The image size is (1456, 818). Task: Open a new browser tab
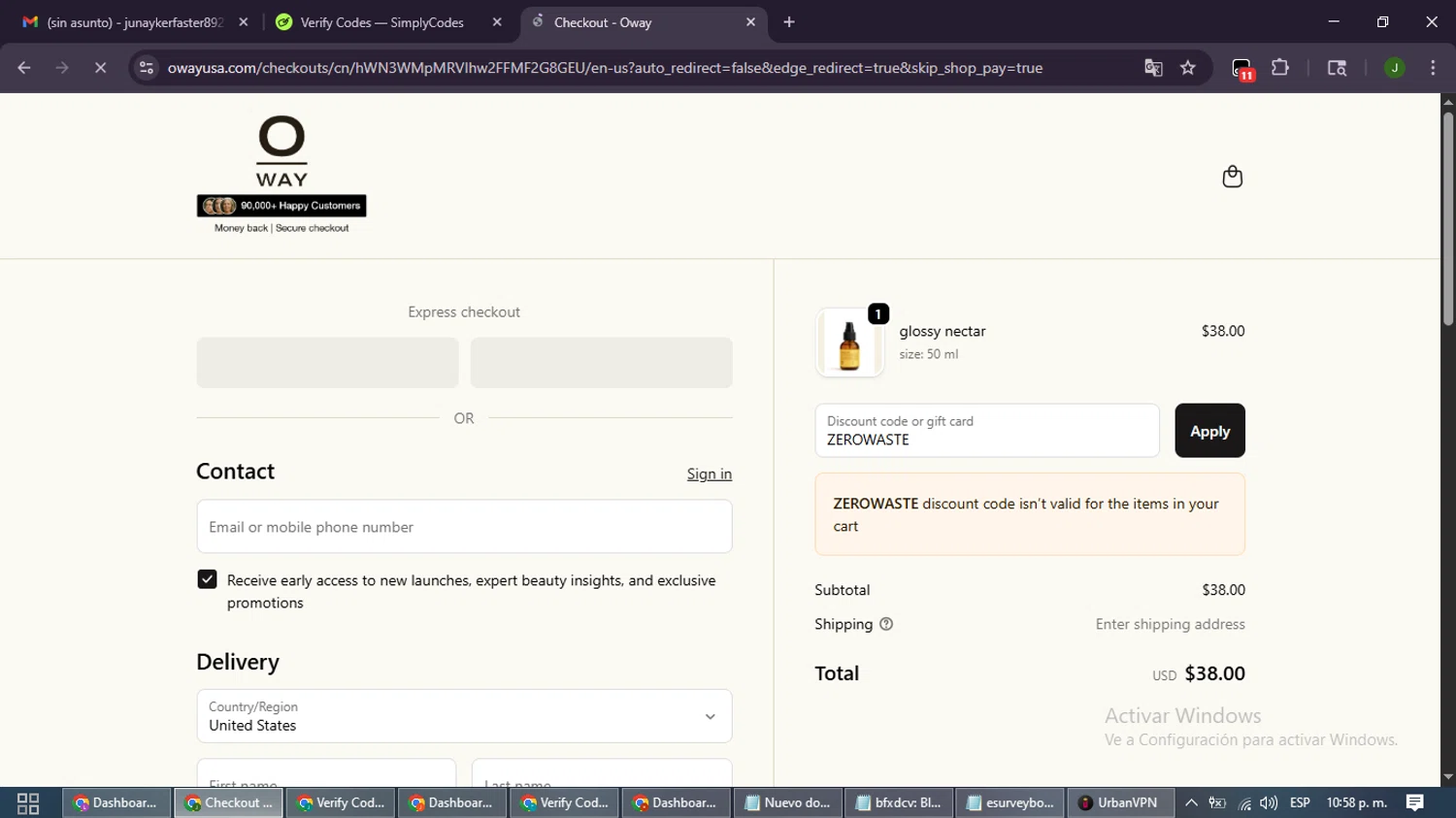(789, 22)
